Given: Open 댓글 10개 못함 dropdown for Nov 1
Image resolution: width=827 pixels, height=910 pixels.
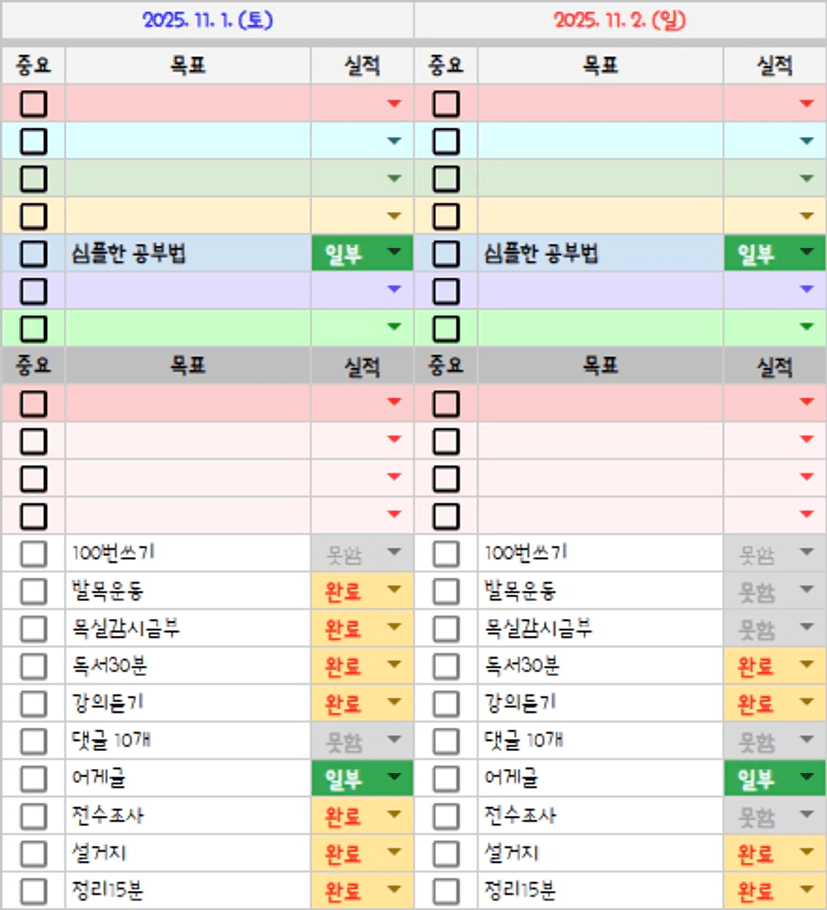Looking at the screenshot, I should pos(393,741).
